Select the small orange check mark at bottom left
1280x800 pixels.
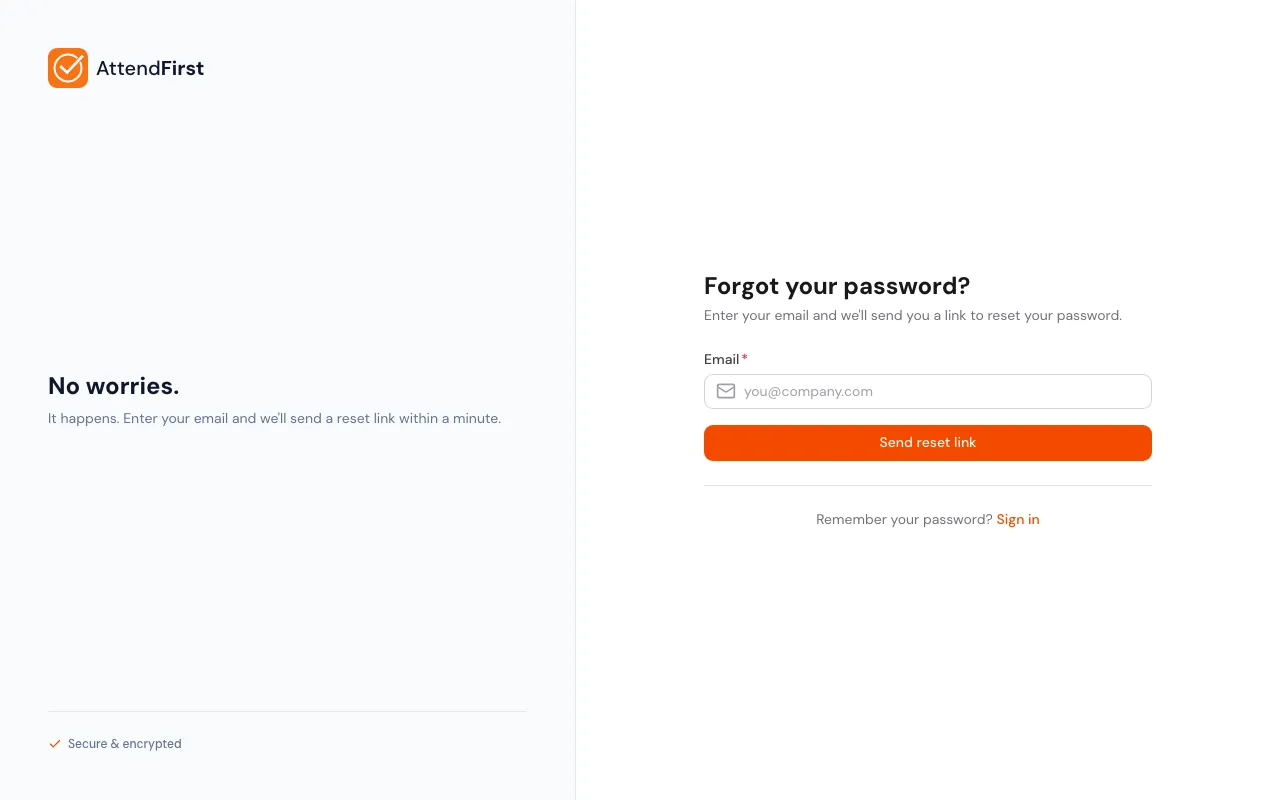coord(55,743)
